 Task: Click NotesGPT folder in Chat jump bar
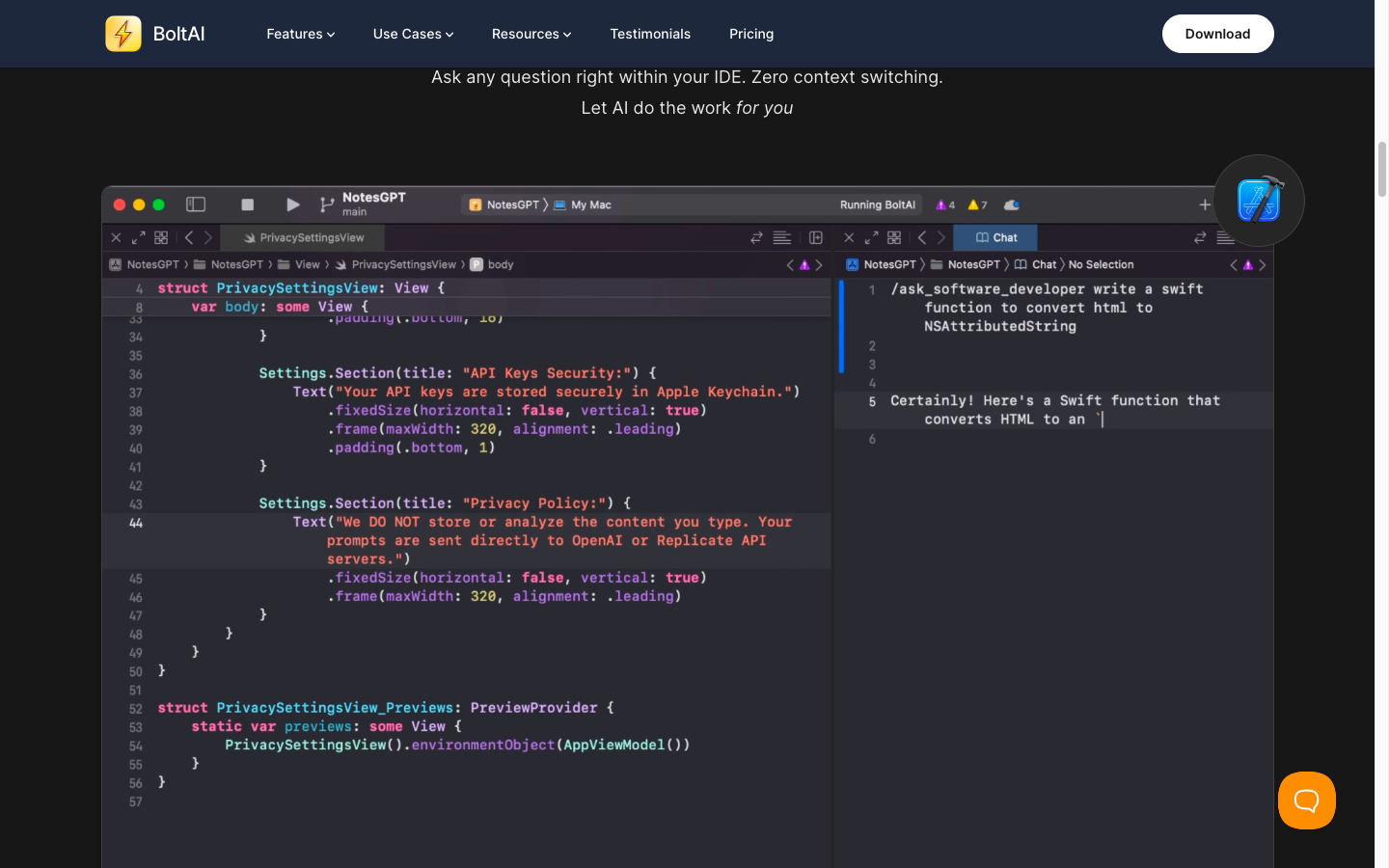point(966,264)
